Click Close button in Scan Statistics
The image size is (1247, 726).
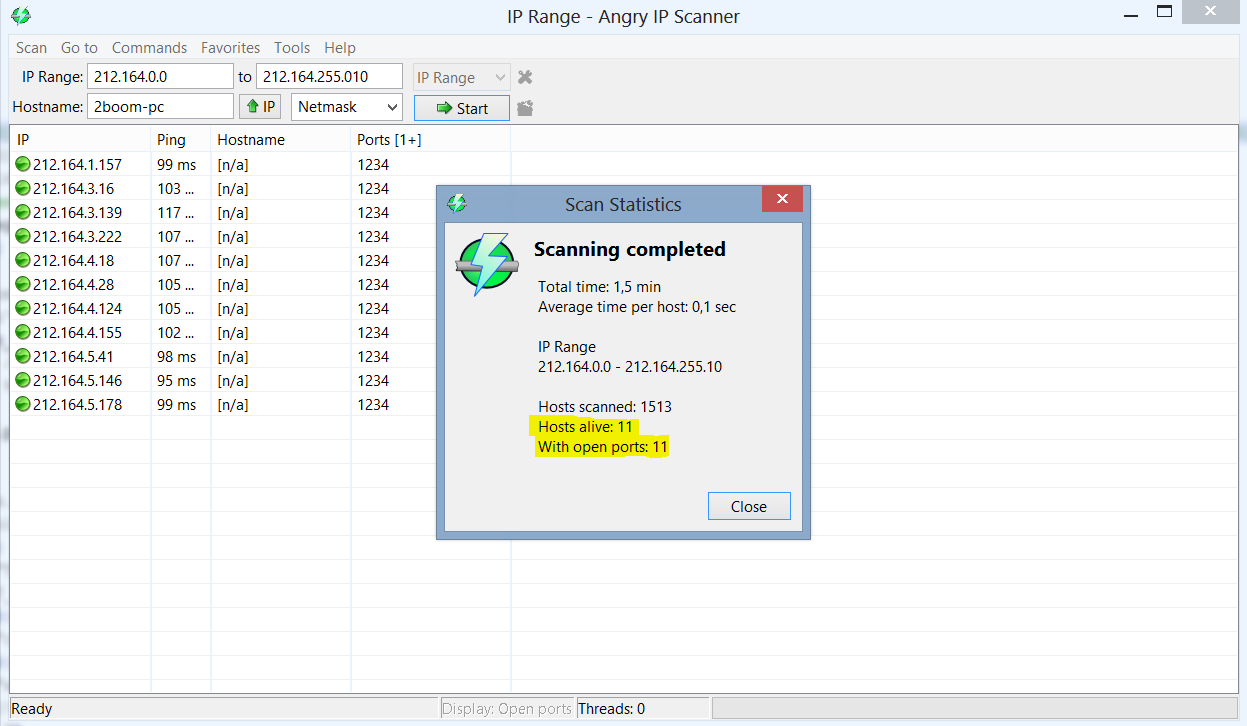click(749, 506)
